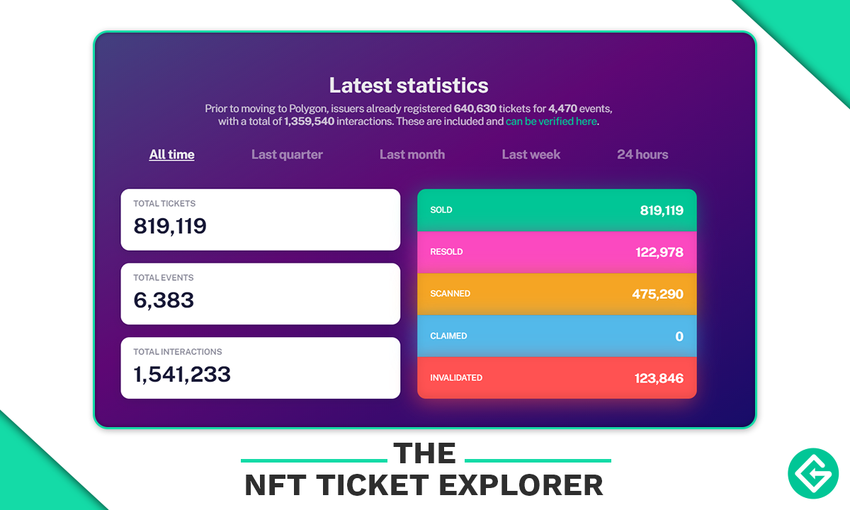This screenshot has width=850, height=510.
Task: Click the green Sold row
Action: click(x=556, y=210)
